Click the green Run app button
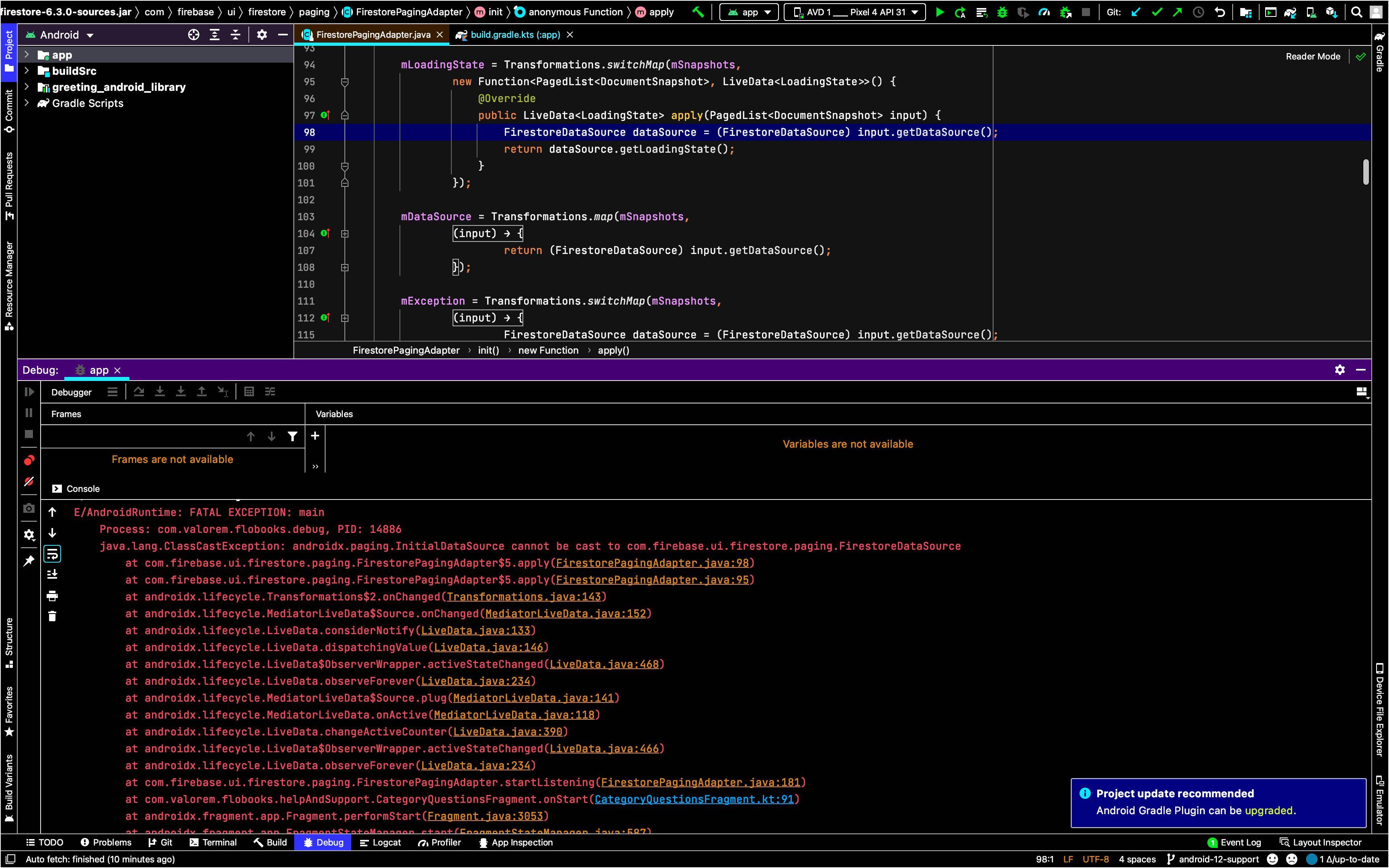The image size is (1389, 868). [x=940, y=12]
